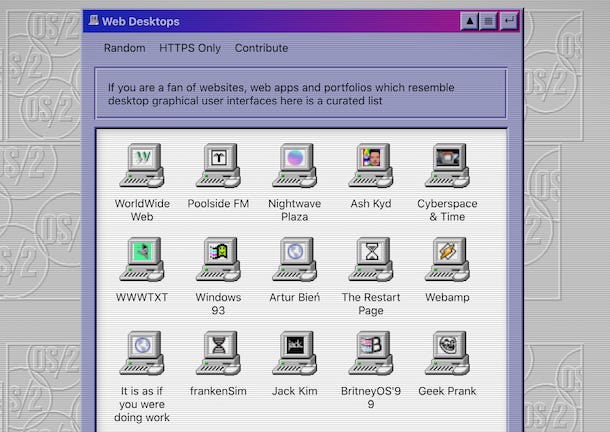Open the Webamp lightning icon

click(x=447, y=259)
